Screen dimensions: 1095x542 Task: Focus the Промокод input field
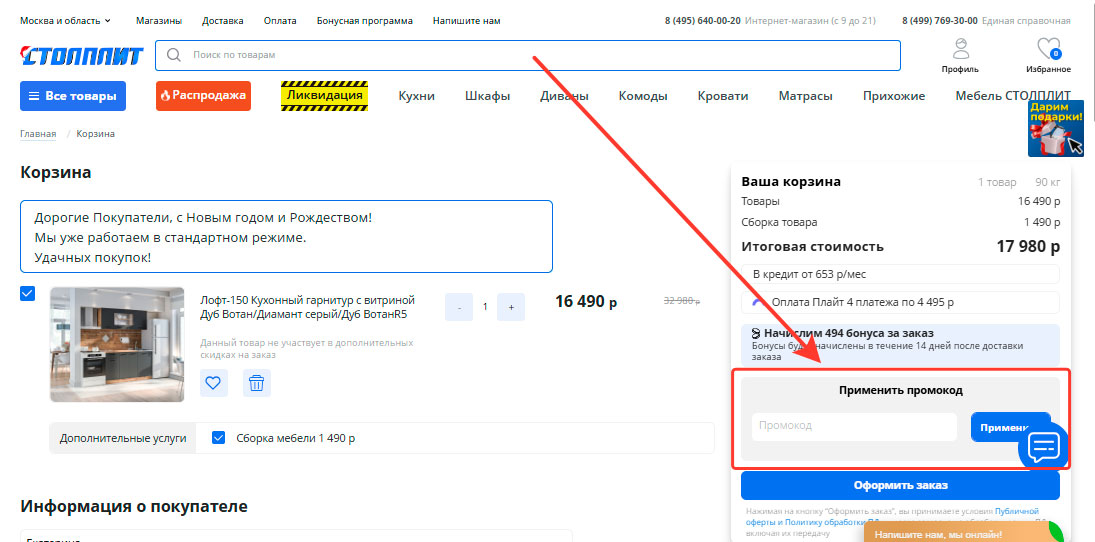coord(854,427)
